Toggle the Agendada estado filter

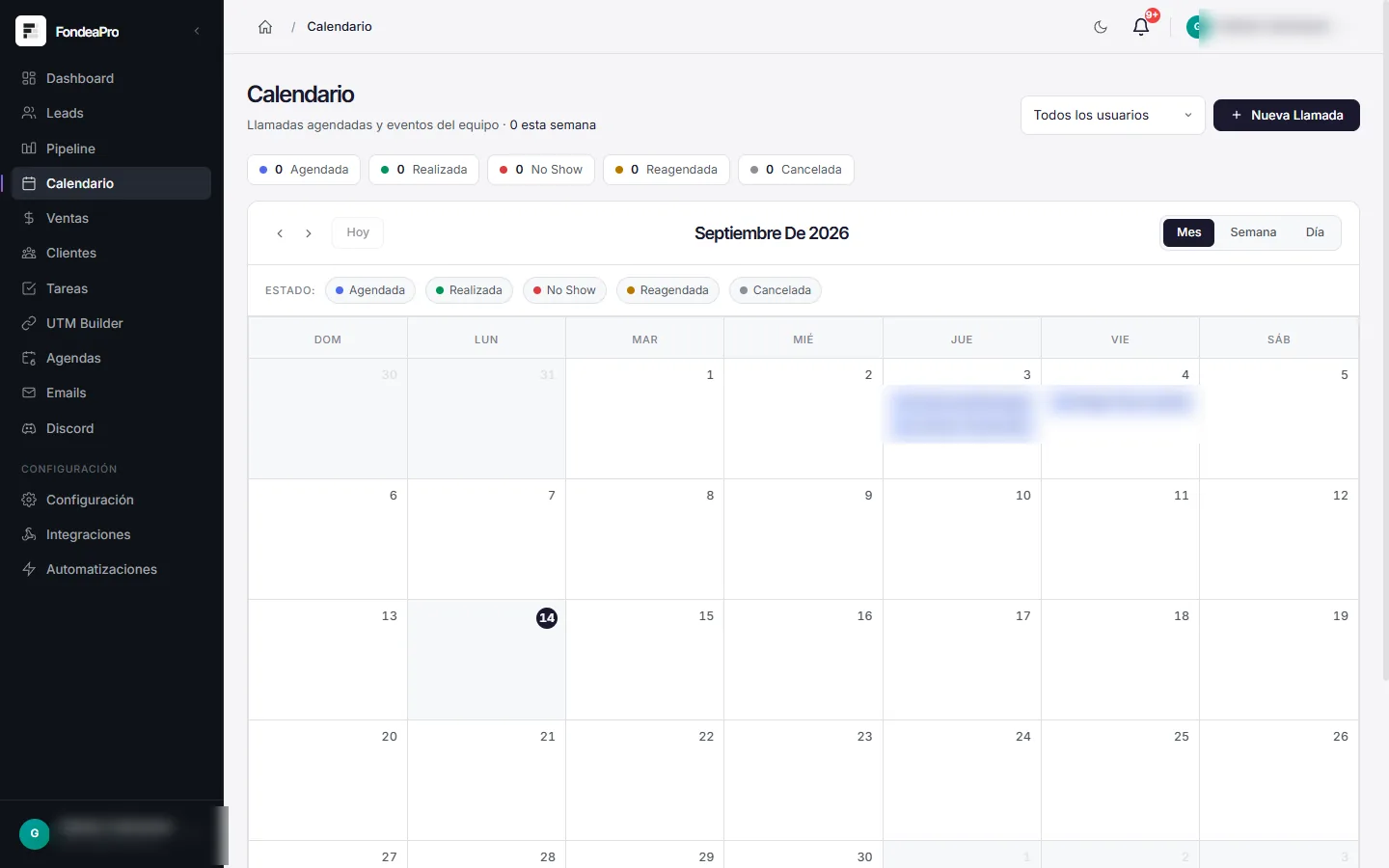(370, 290)
